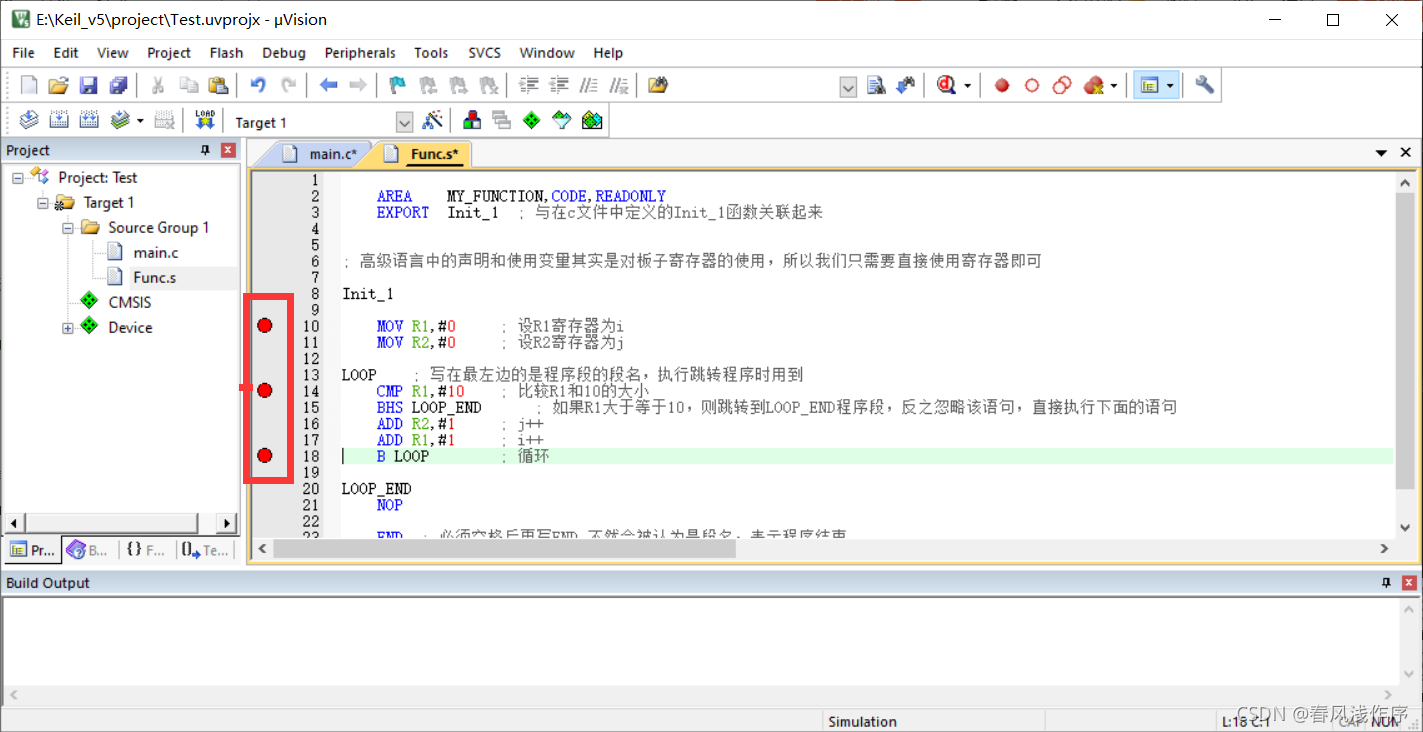Viewport: 1423px width, 732px height.
Task: Expand the Device tree node
Action: (x=68, y=328)
